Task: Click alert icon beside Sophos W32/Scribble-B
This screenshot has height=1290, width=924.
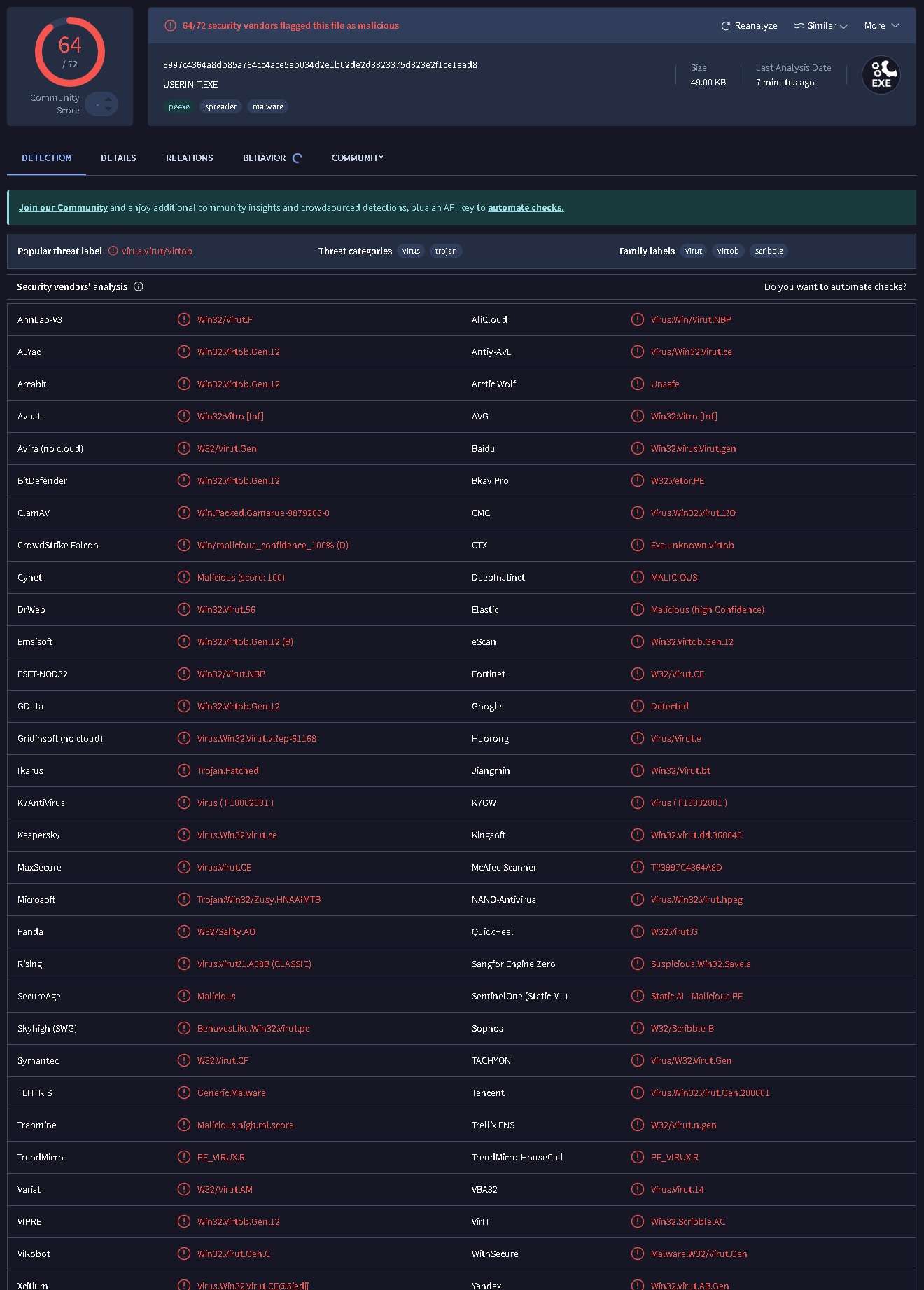Action: [637, 1028]
